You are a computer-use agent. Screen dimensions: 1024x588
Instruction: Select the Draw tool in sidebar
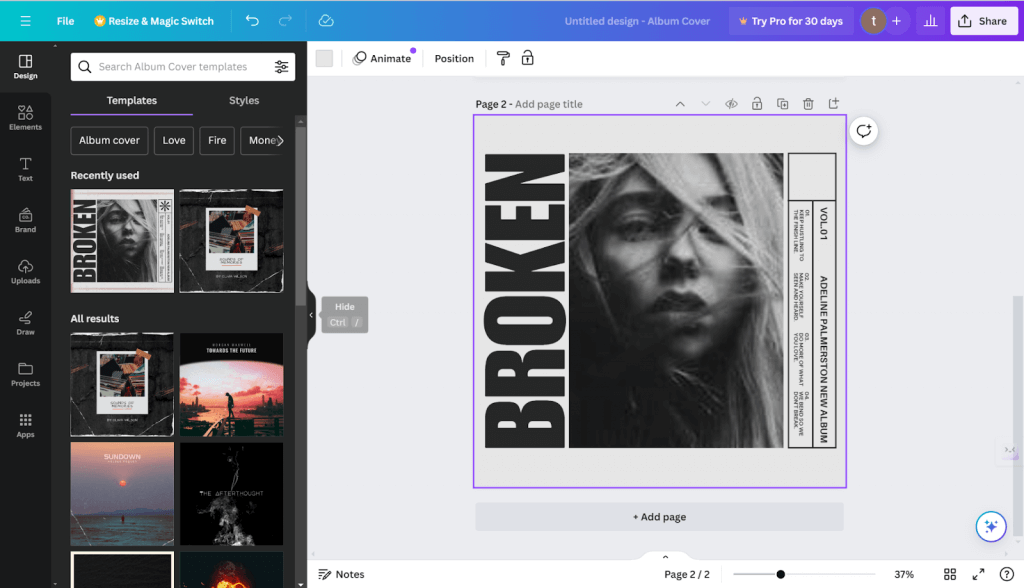click(x=25, y=322)
